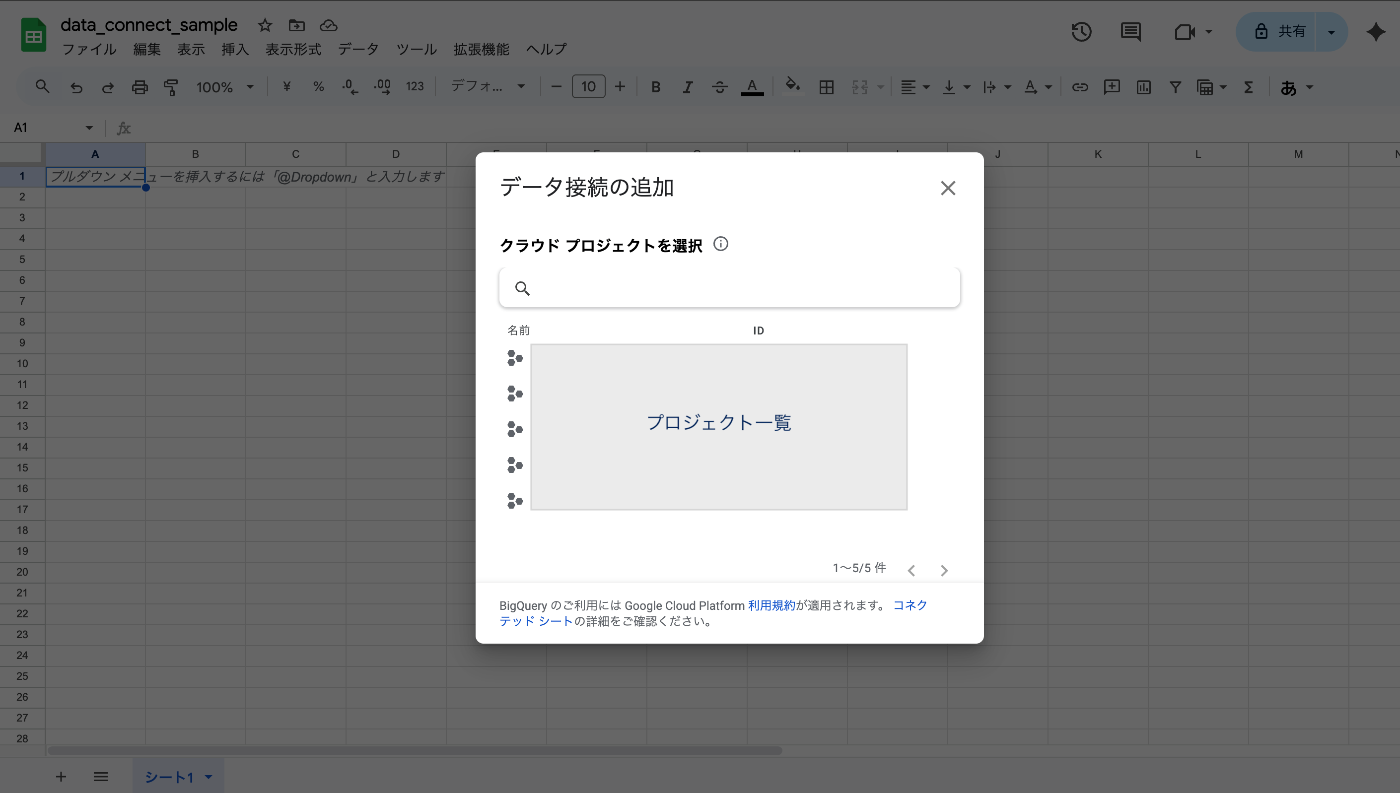Create a filter
This screenshot has width=1400, height=793.
[x=1176, y=87]
